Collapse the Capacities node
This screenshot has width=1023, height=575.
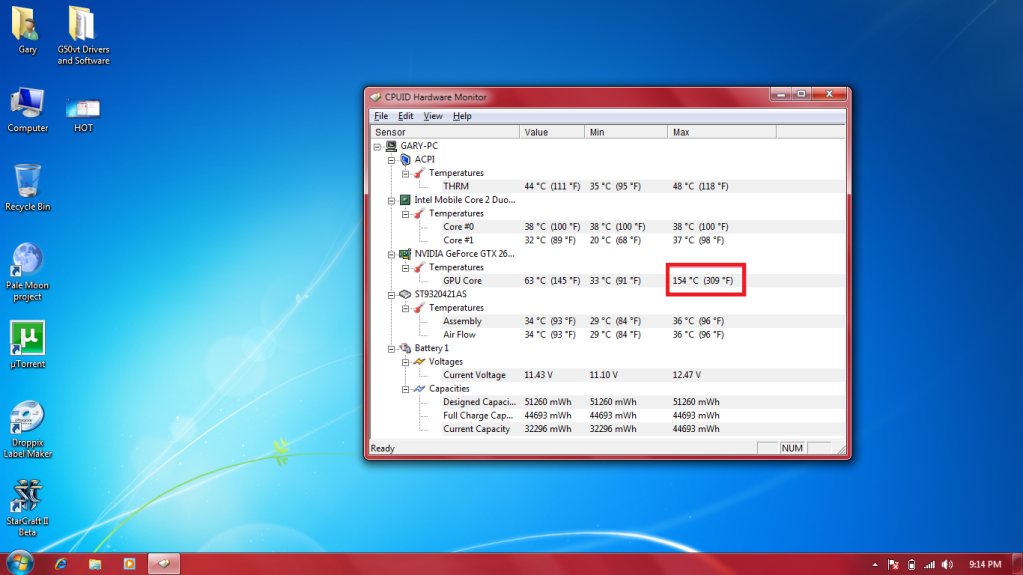406,389
